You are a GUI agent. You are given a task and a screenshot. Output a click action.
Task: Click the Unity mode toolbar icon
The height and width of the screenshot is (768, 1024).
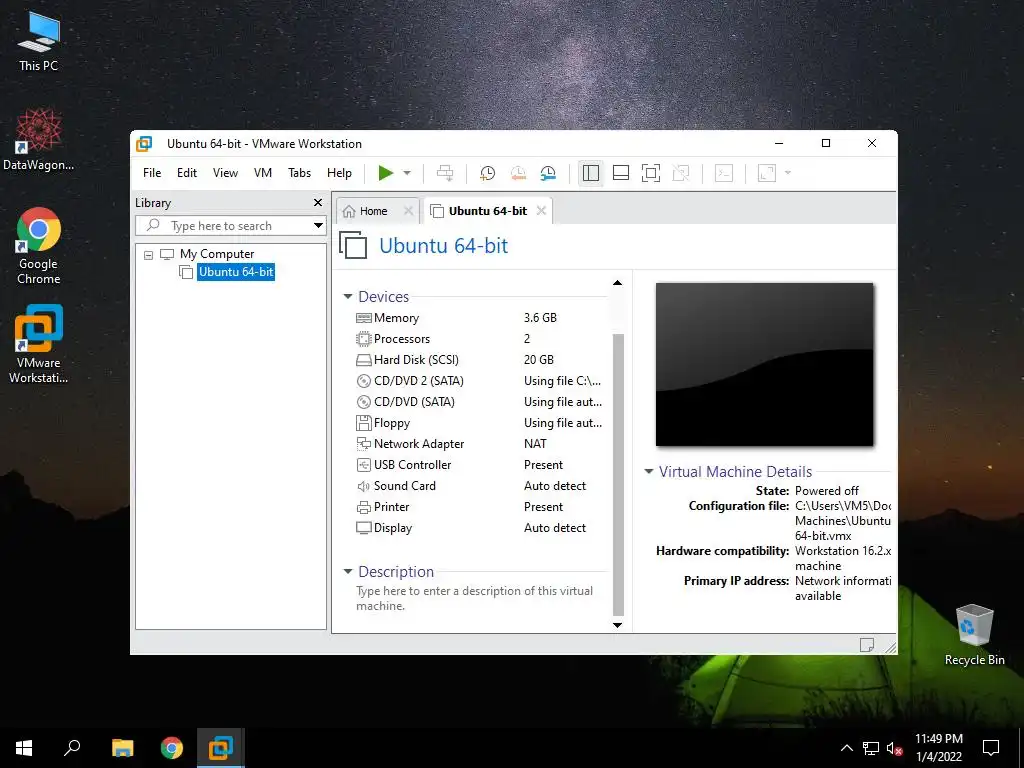(x=680, y=173)
